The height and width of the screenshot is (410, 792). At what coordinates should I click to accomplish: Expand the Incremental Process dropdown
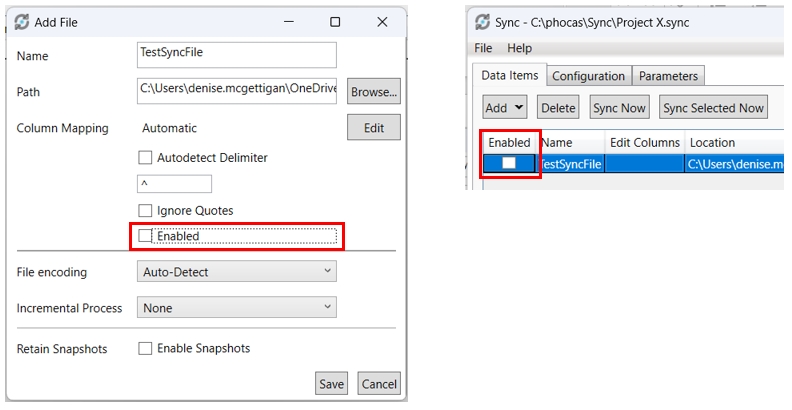(x=236, y=308)
